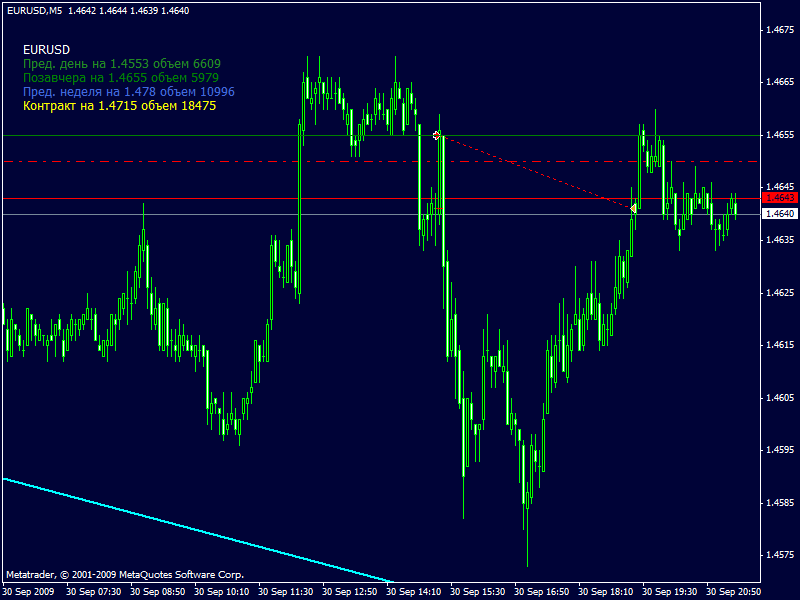Click the '30 Sep 16:50' time label
The height and width of the screenshot is (600, 800).
pos(542,592)
